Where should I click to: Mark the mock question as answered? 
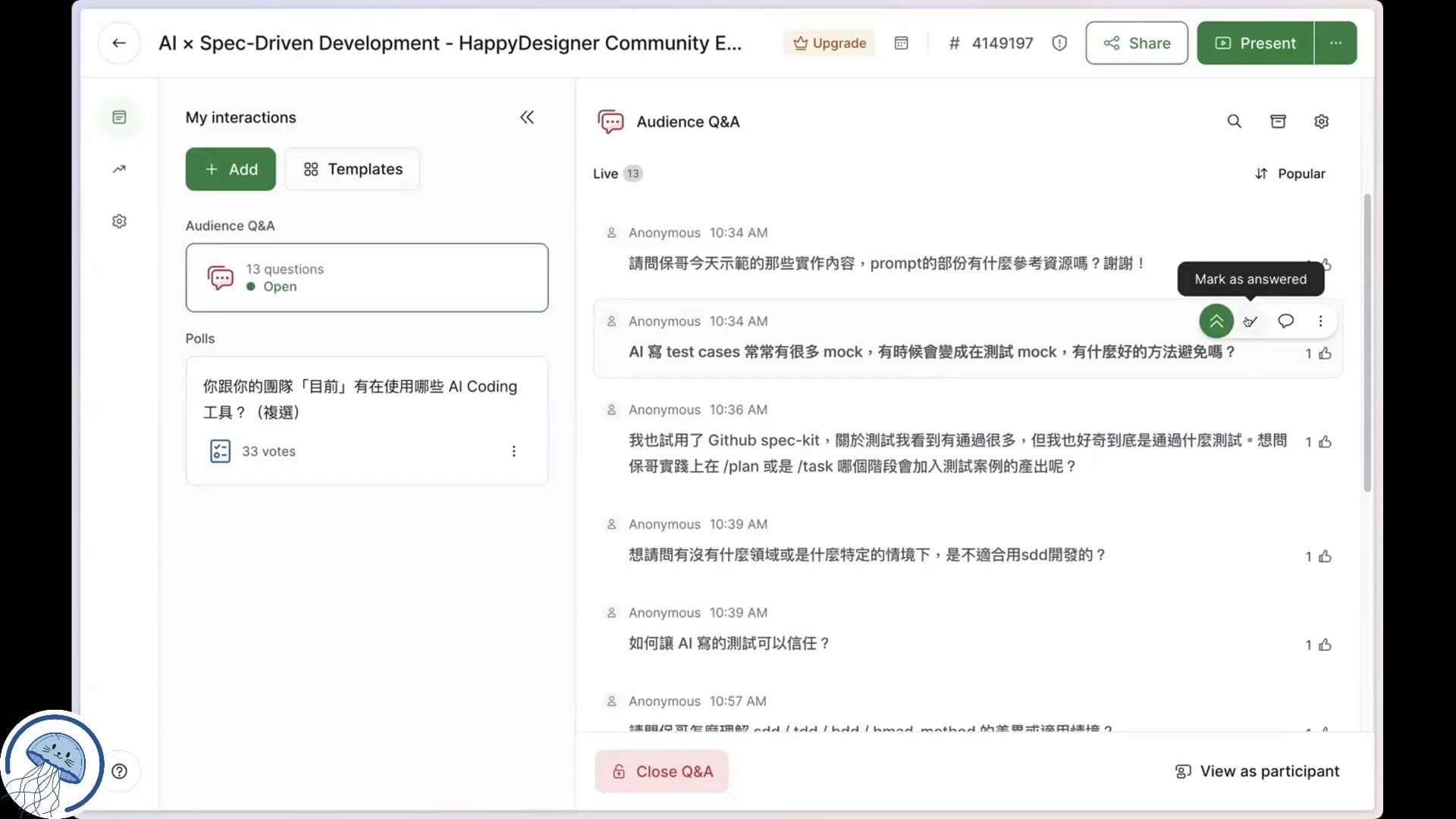coord(1250,322)
